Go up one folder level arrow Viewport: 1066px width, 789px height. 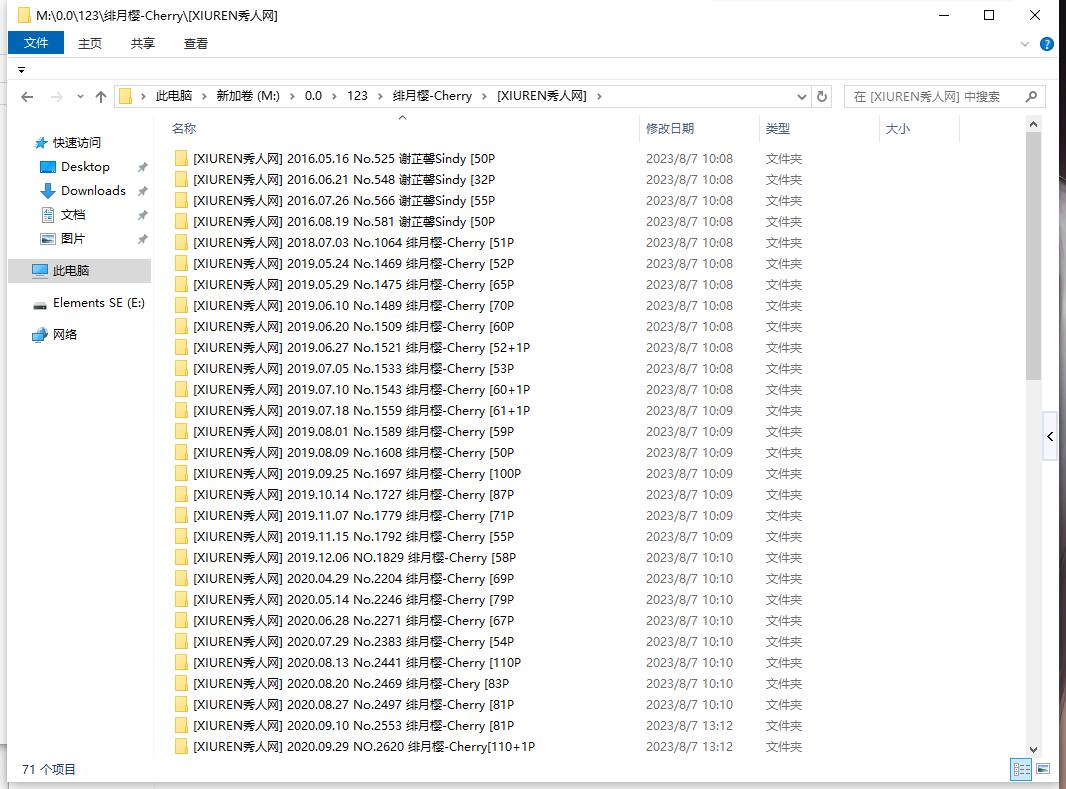pyautogui.click(x=101, y=97)
